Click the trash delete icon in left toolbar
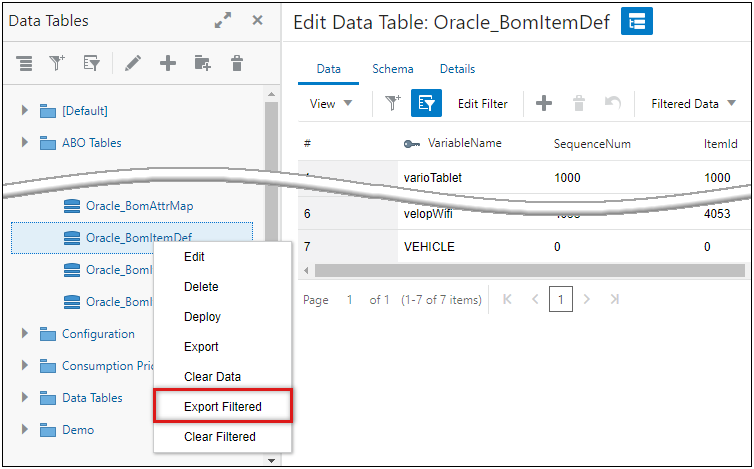The width and height of the screenshot is (754, 469). click(x=237, y=63)
